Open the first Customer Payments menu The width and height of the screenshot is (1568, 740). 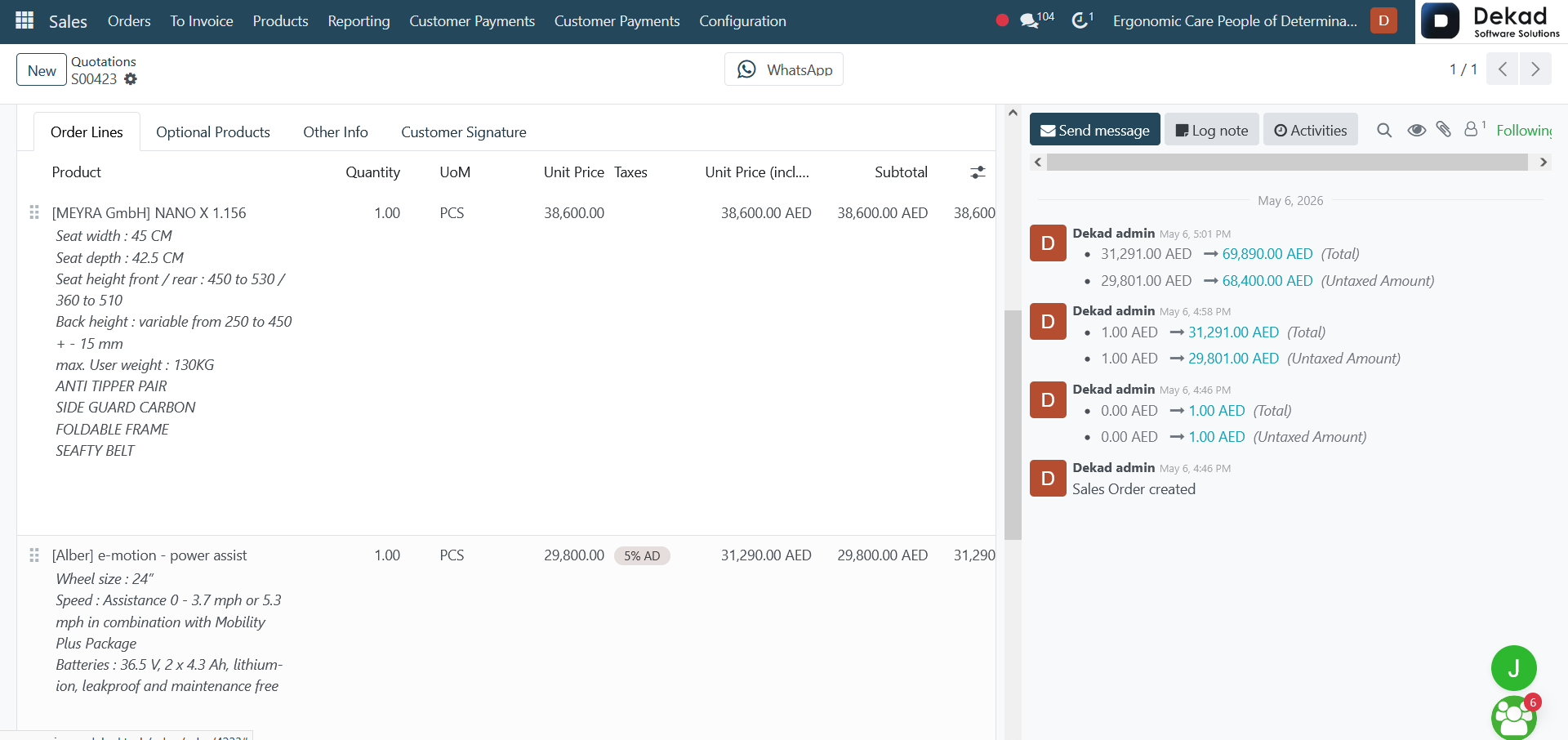tap(472, 21)
